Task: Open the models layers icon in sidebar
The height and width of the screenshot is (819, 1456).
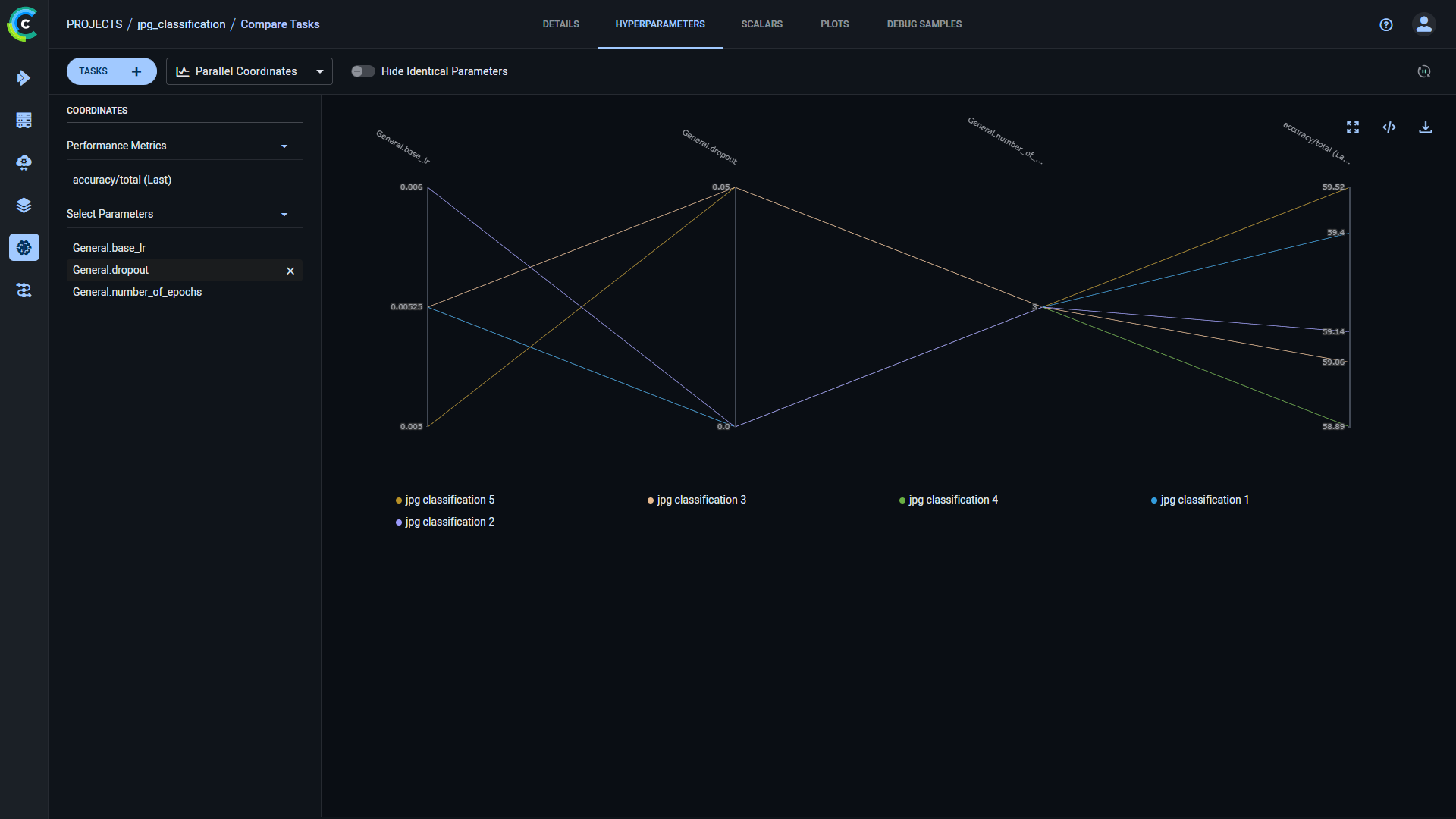Action: tap(24, 206)
